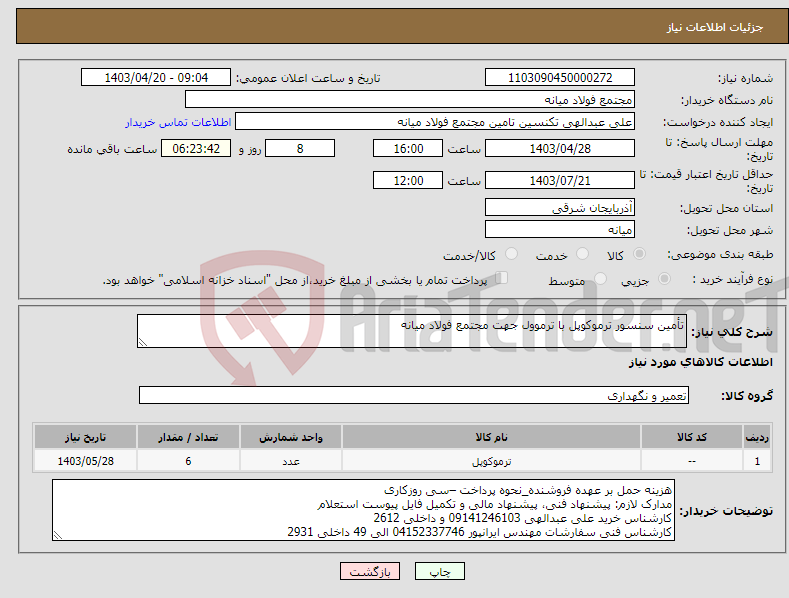
Task: Click the requester field علی عبدالهی
Action: (x=435, y=122)
